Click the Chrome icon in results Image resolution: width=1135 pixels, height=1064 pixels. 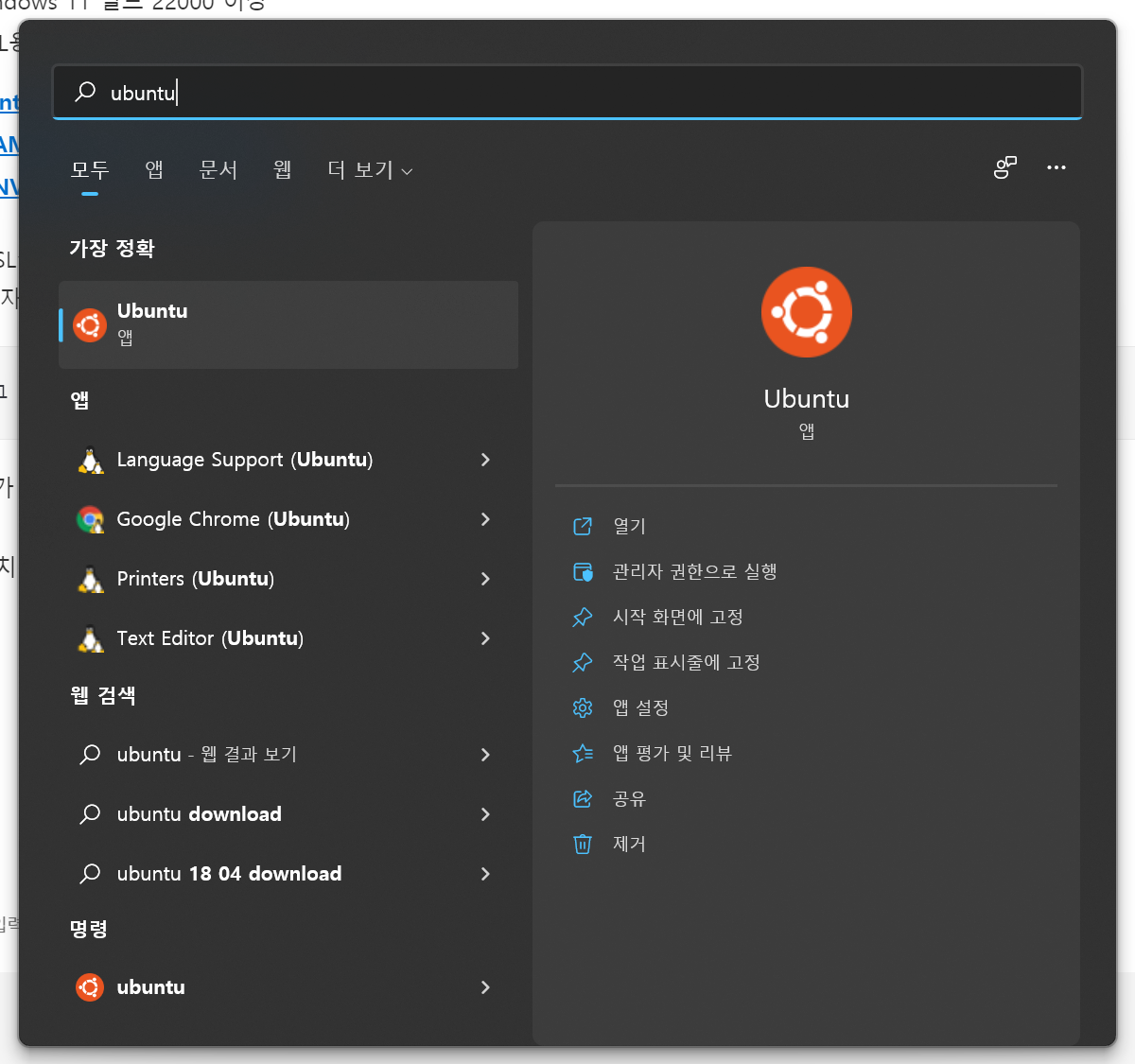pyautogui.click(x=91, y=519)
